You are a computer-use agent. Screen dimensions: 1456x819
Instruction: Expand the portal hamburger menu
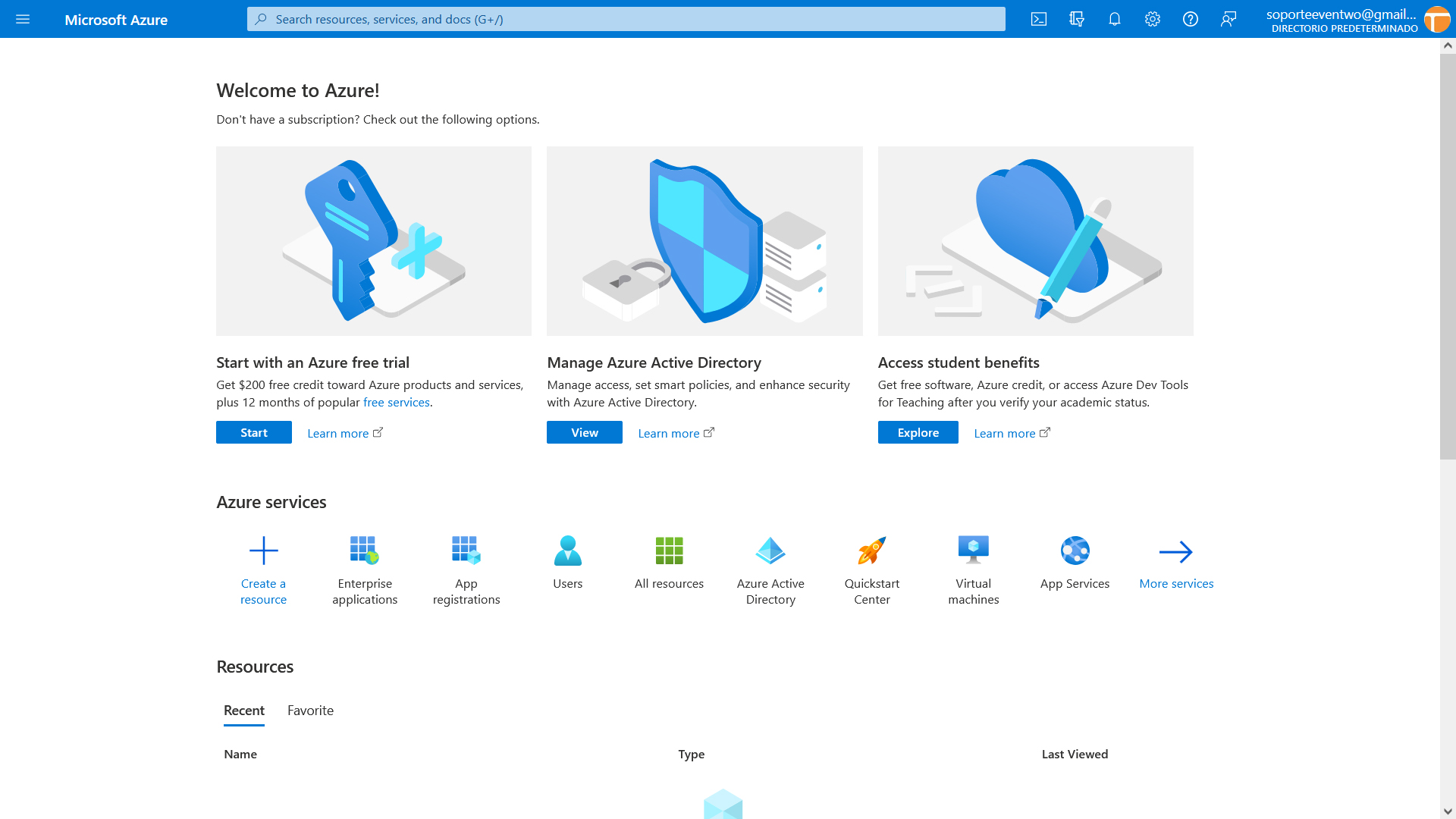23,19
